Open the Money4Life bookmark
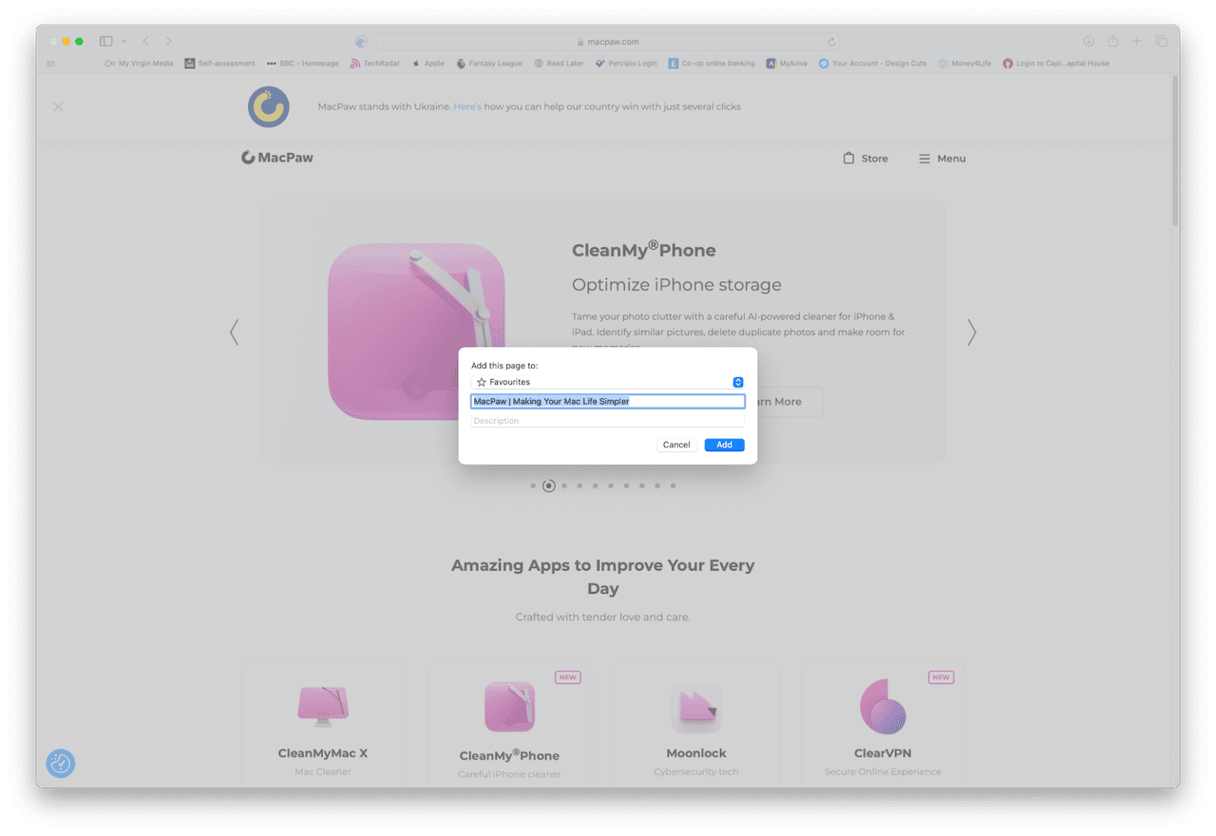 click(964, 63)
